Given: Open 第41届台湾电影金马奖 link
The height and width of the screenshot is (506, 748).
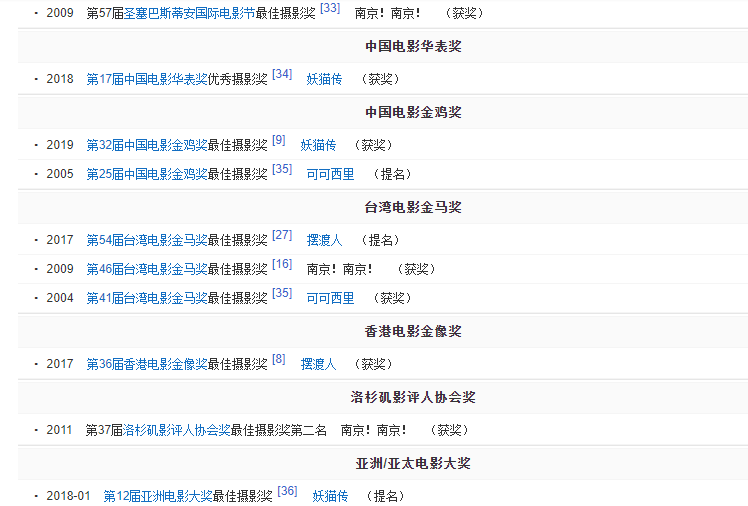Looking at the screenshot, I should pos(146,299).
